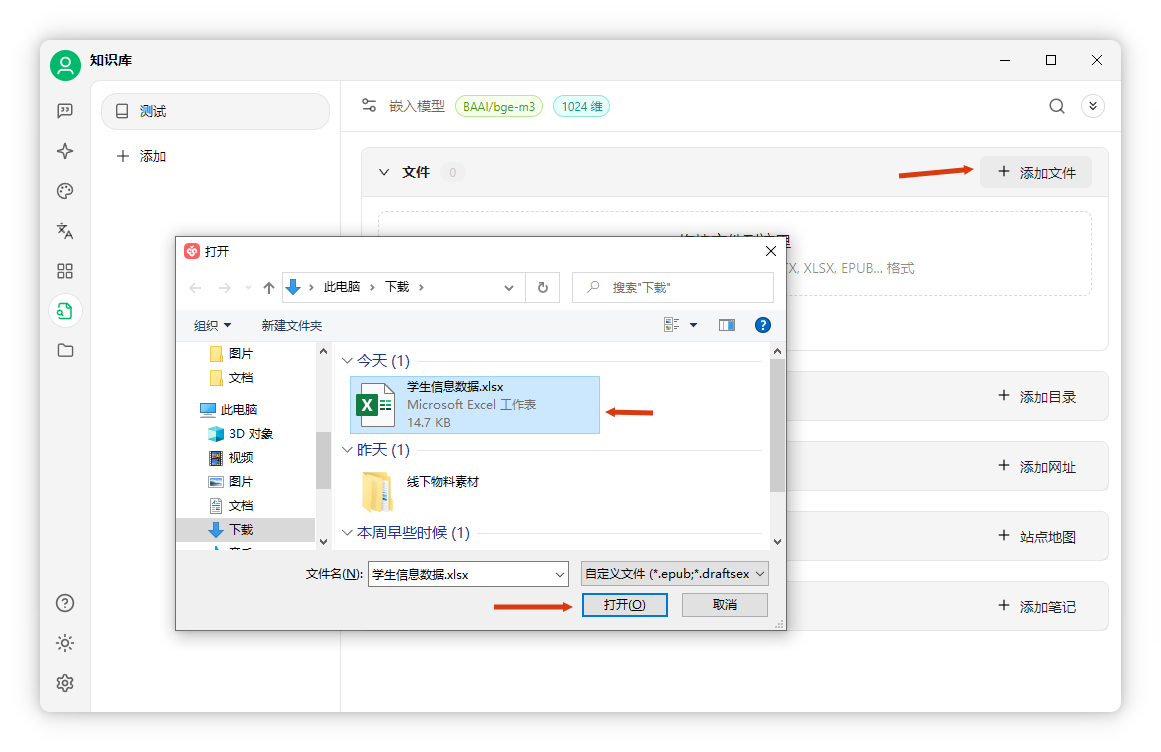Expand the address bar history dropdown
The image size is (1161, 752).
[509, 288]
